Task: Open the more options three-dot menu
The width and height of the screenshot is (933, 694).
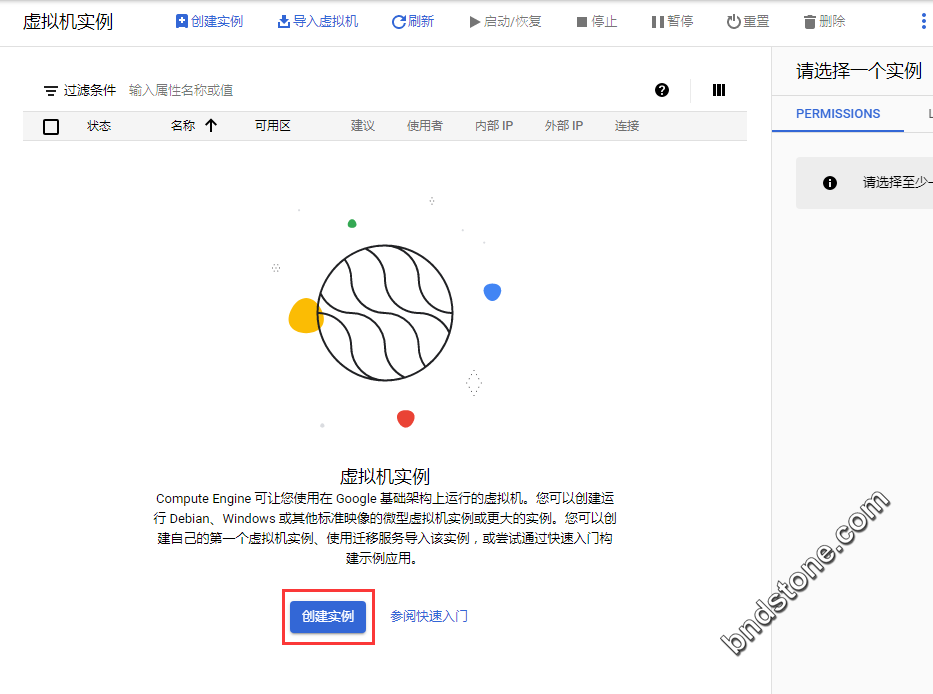Action: [x=923, y=21]
